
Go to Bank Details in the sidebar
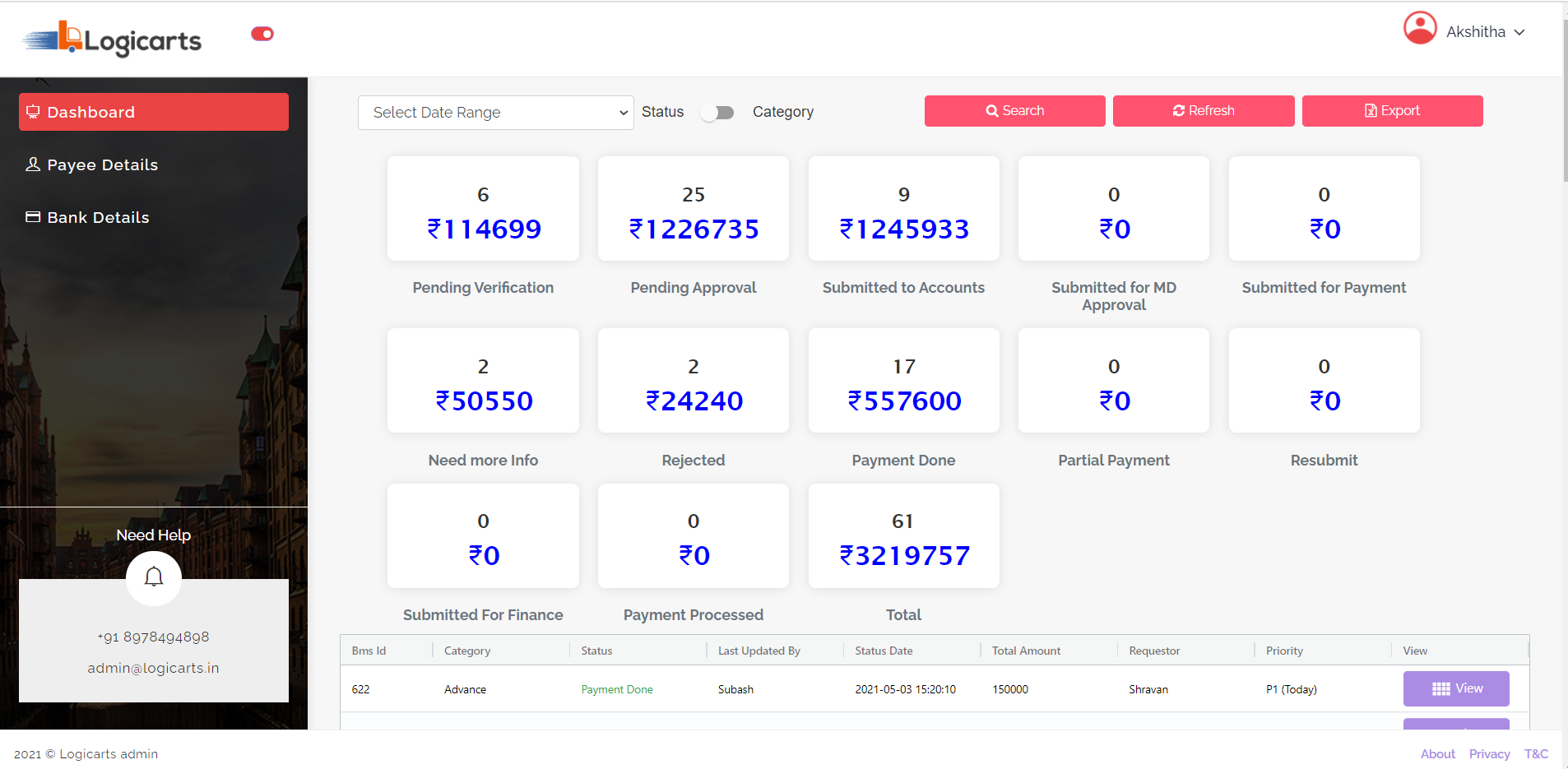[x=98, y=217]
